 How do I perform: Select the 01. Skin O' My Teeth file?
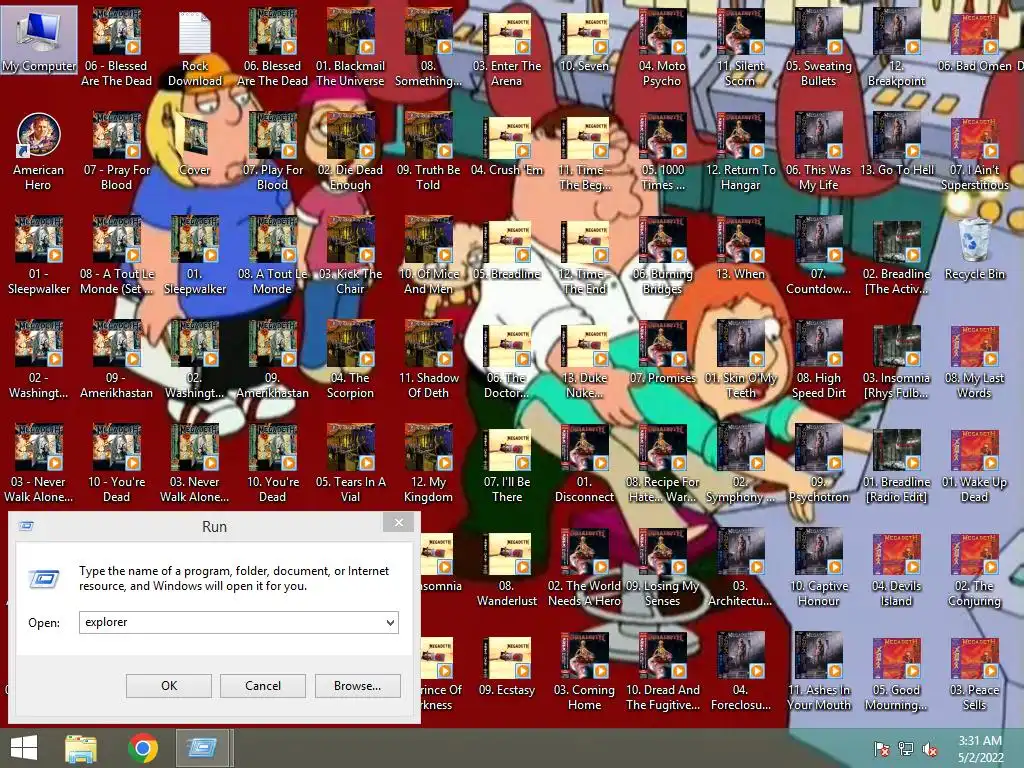tap(740, 359)
